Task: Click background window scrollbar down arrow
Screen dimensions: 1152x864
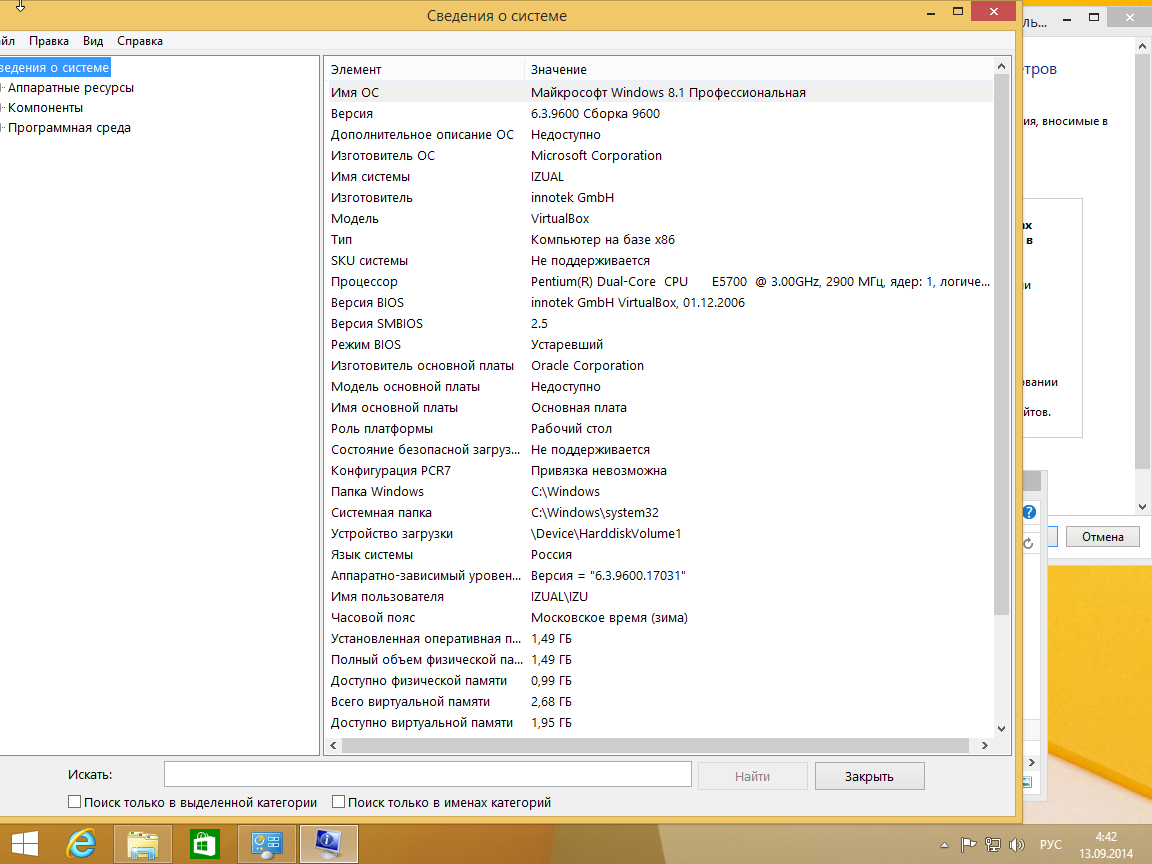Action: pyautogui.click(x=1142, y=506)
